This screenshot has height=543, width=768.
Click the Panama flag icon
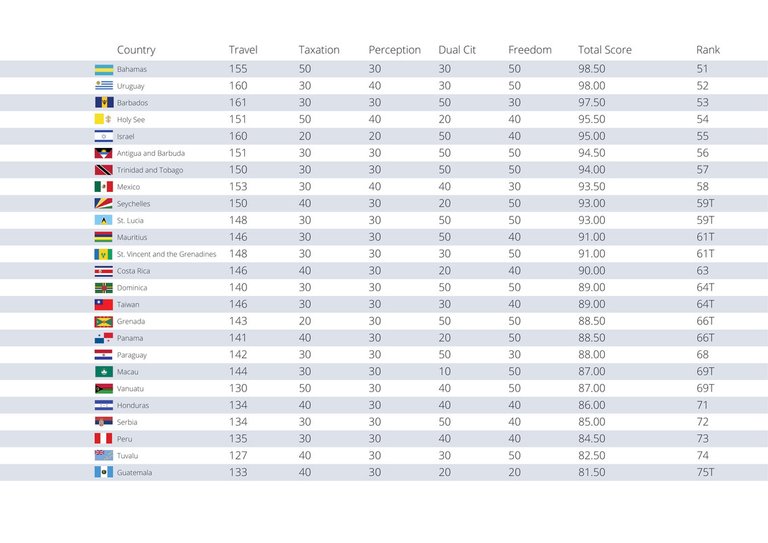[x=103, y=338]
